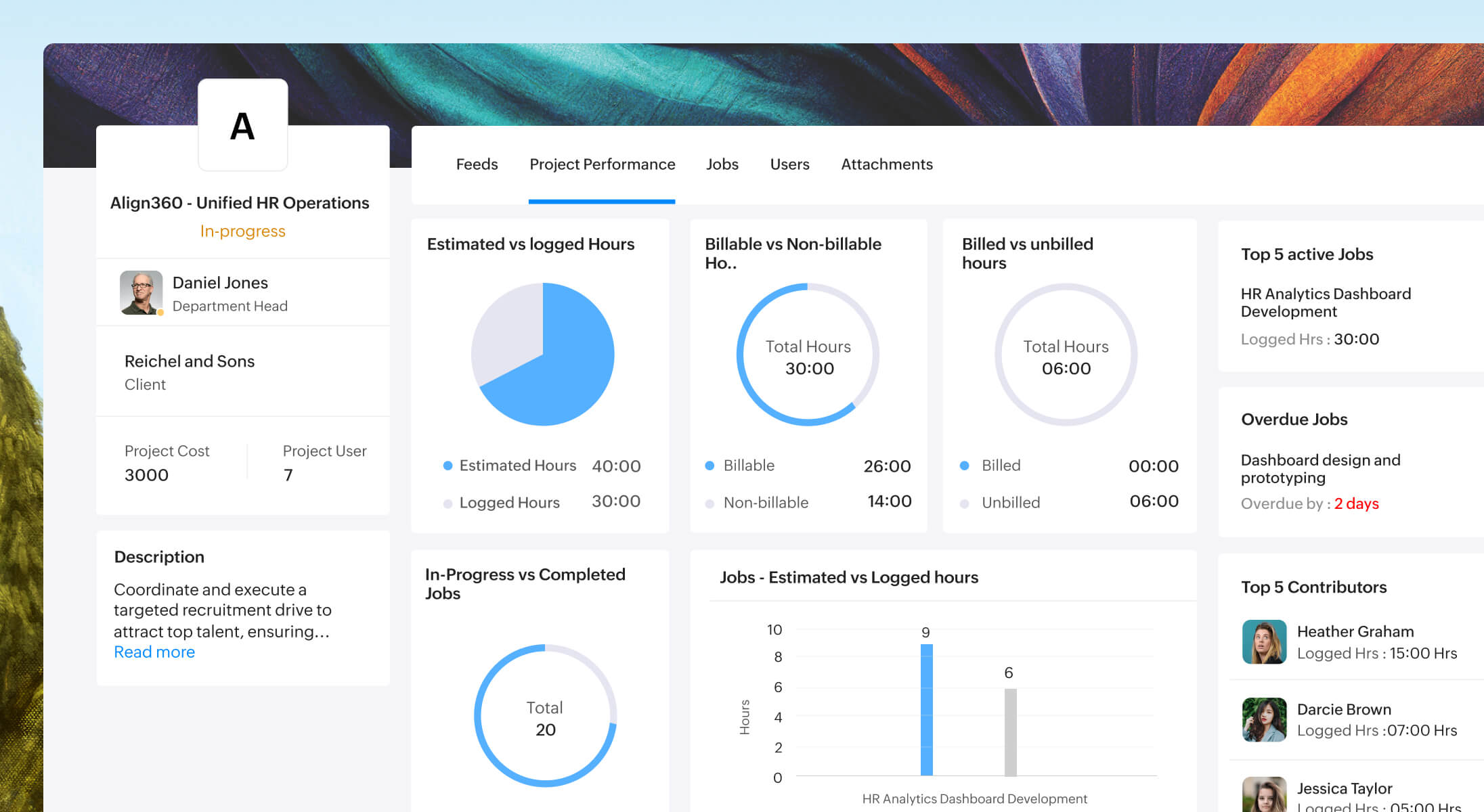
Task: Open Daniel Jones's profile picture
Action: pyautogui.click(x=141, y=293)
